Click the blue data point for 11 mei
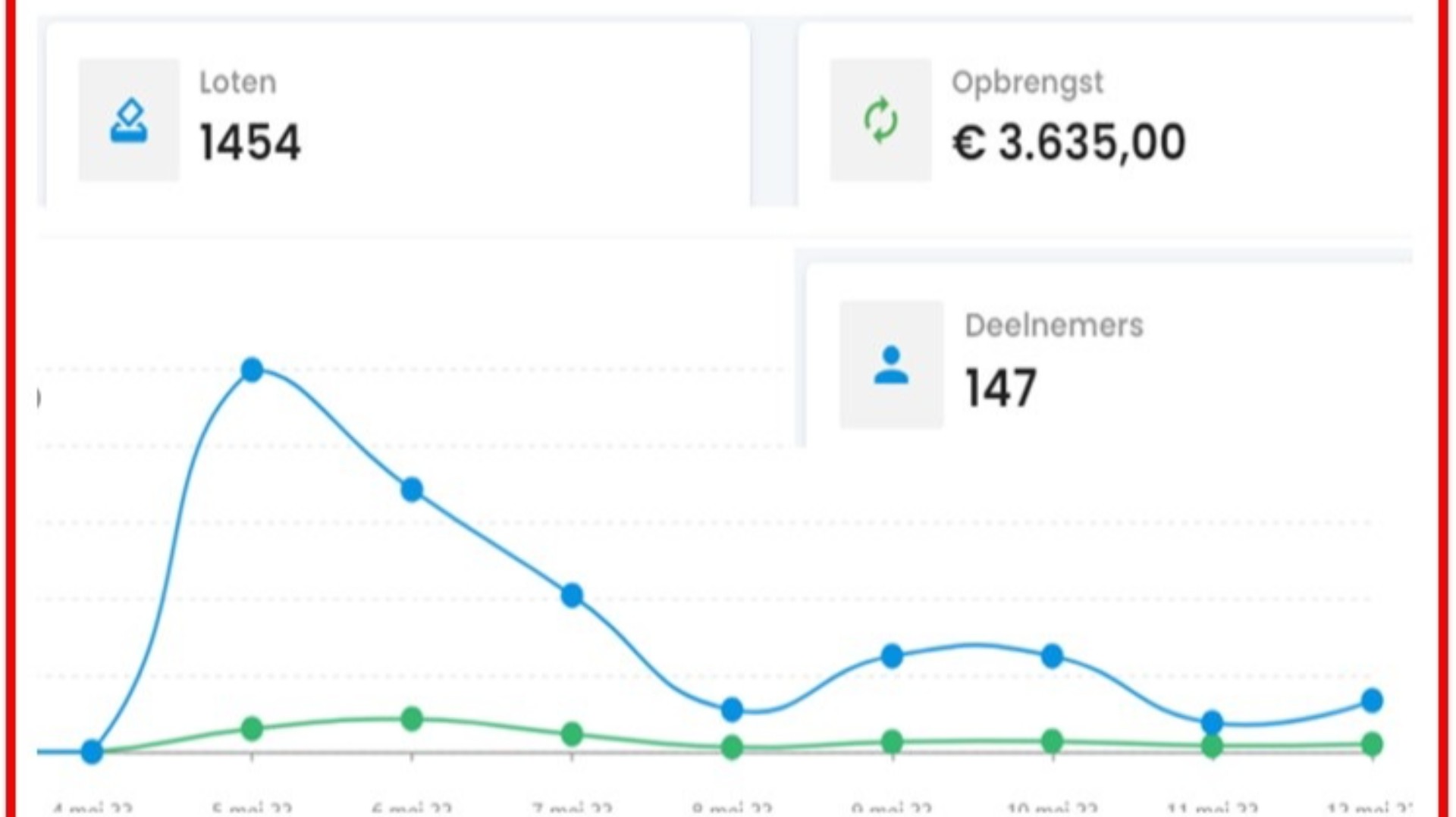The height and width of the screenshot is (817, 1456). 1213,722
